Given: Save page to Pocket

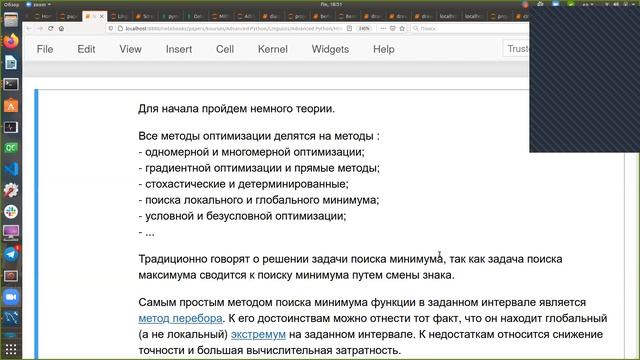Looking at the screenshot, I should click(x=393, y=29).
